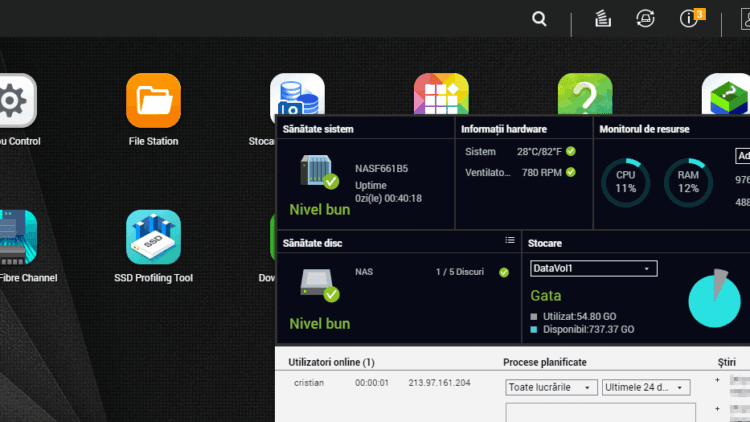This screenshot has height=422, width=750.
Task: Click the disk health list view icon
Action: coord(509,240)
